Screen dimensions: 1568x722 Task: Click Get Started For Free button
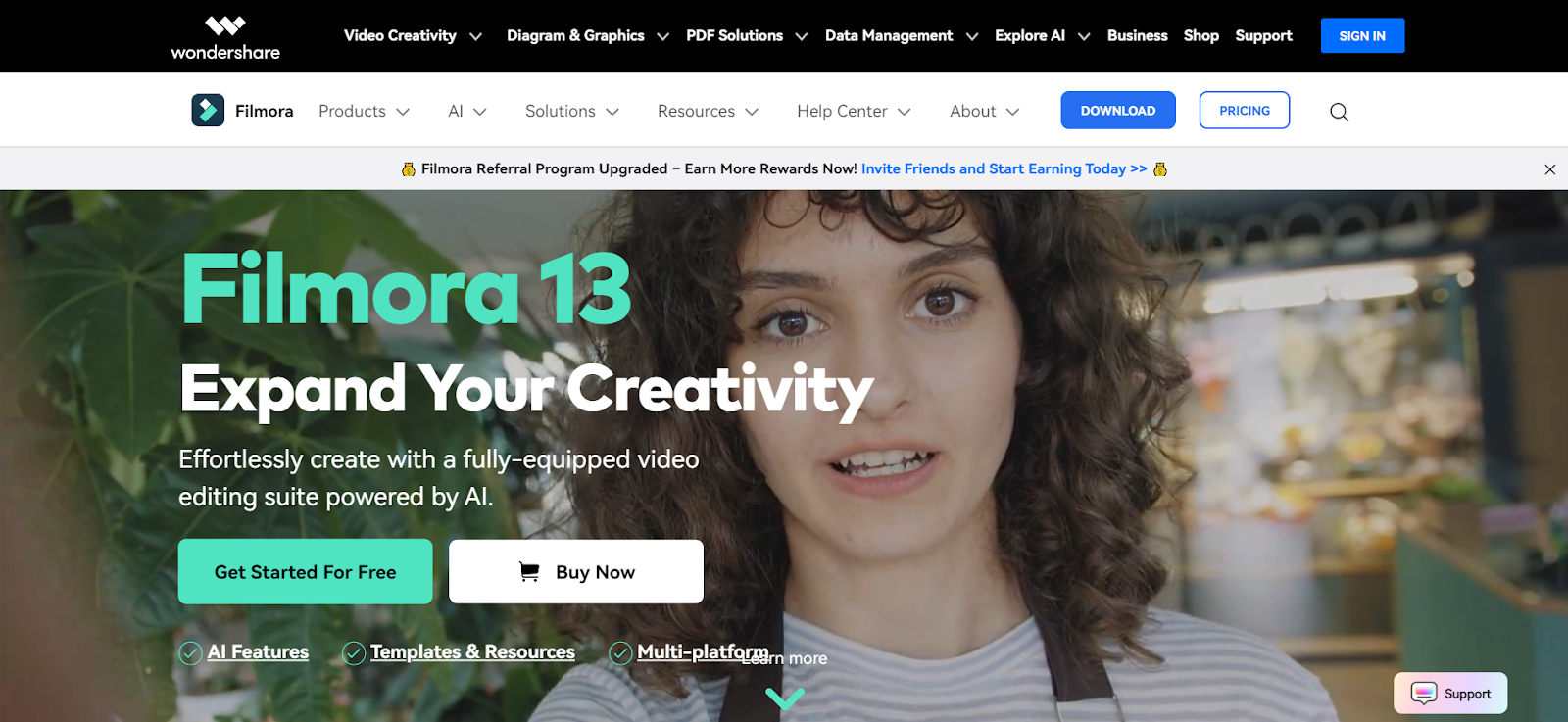pos(306,571)
